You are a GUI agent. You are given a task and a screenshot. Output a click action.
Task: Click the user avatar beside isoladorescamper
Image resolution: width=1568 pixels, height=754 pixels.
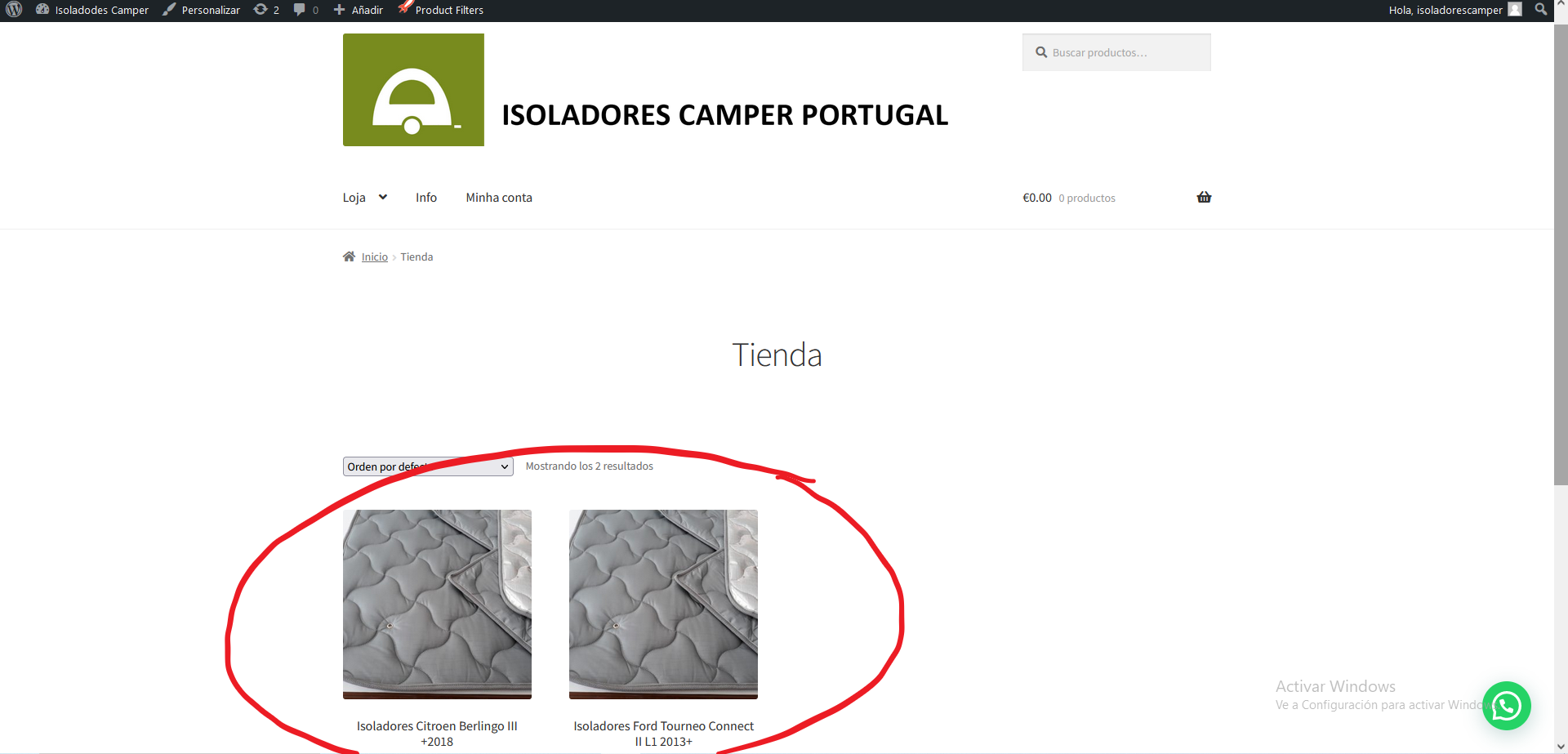(1515, 10)
